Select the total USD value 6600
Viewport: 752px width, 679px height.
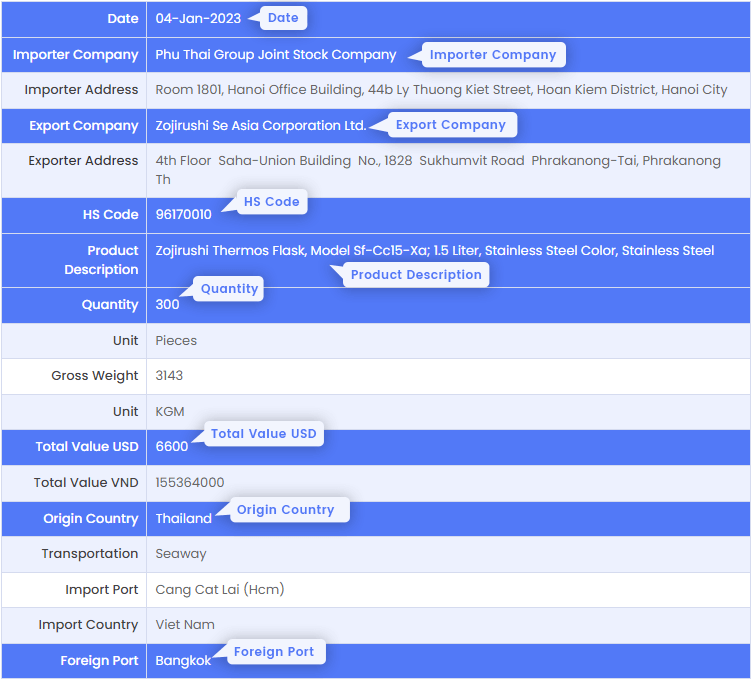pos(172,446)
